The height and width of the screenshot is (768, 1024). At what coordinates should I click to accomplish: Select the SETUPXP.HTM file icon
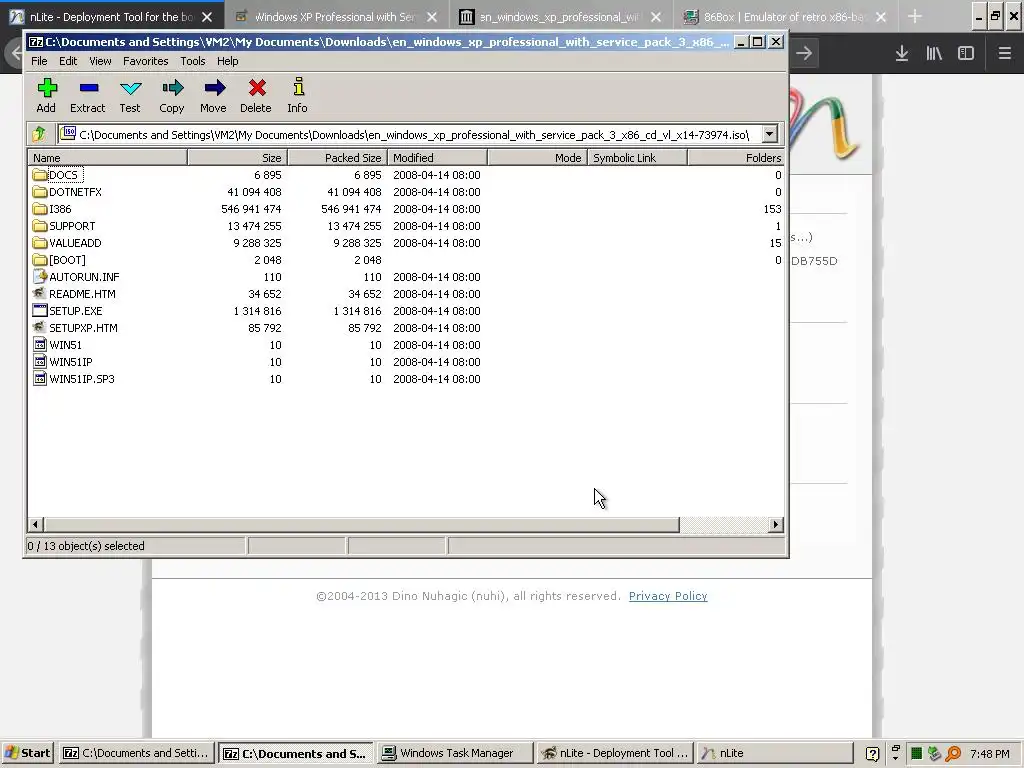click(x=40, y=328)
